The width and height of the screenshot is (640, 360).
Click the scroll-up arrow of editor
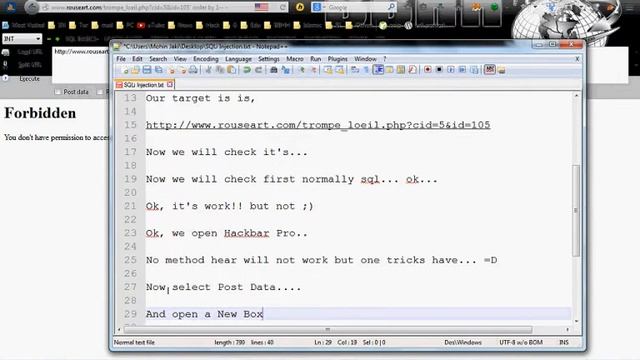576,96
